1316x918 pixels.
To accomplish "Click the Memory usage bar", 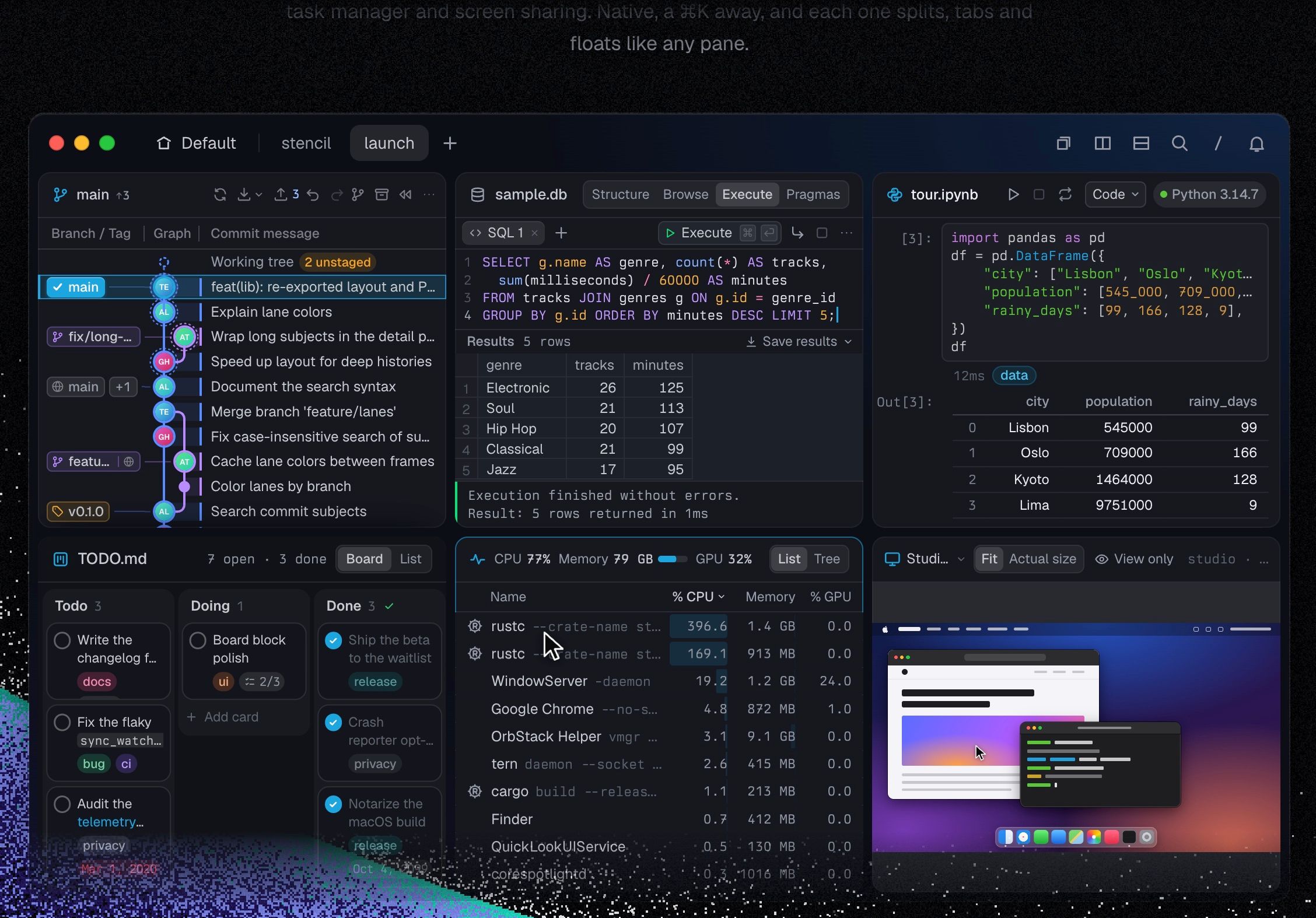I will tap(672, 559).
